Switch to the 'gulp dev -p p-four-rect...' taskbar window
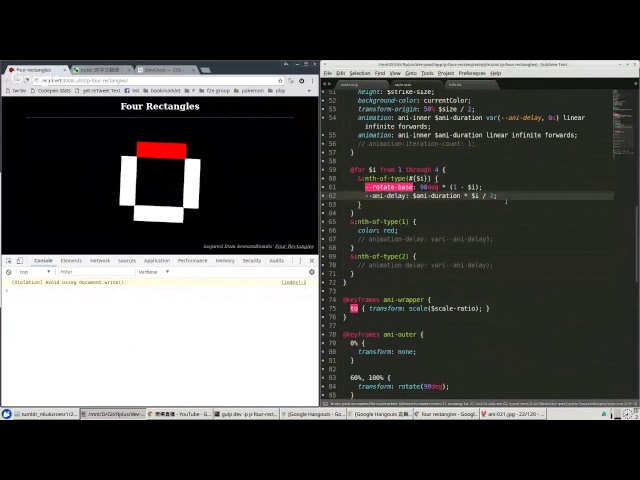The width and height of the screenshot is (640, 480). (246, 414)
